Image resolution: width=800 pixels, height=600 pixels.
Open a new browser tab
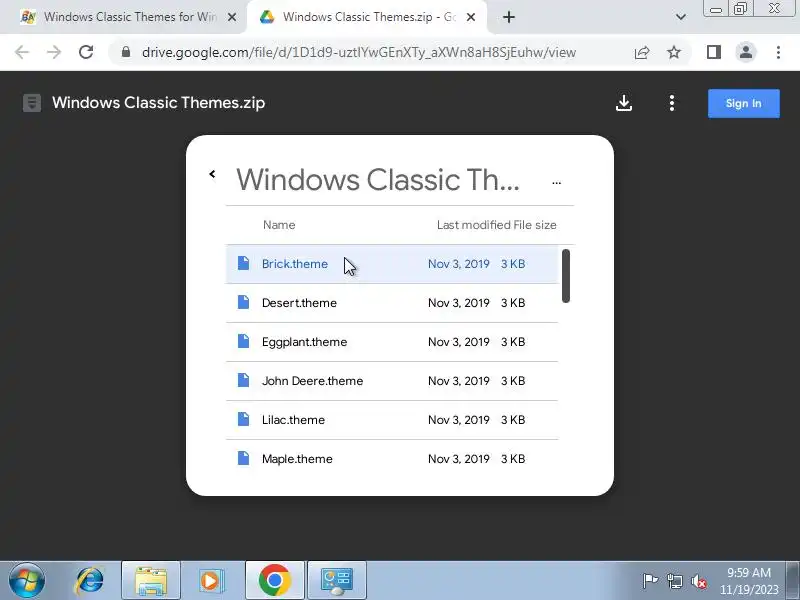tap(509, 17)
